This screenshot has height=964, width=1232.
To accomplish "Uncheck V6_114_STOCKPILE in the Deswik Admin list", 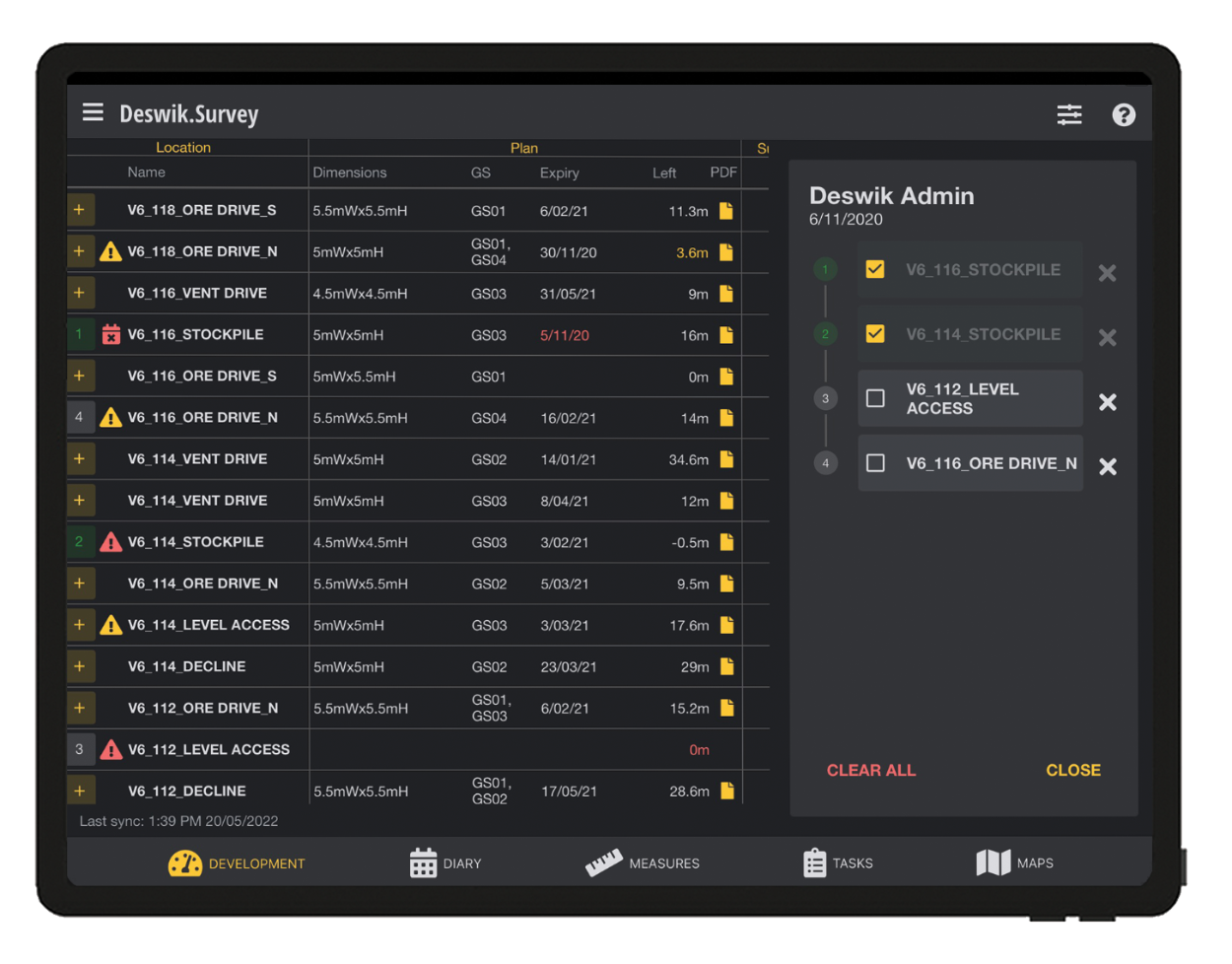I will 875,334.
